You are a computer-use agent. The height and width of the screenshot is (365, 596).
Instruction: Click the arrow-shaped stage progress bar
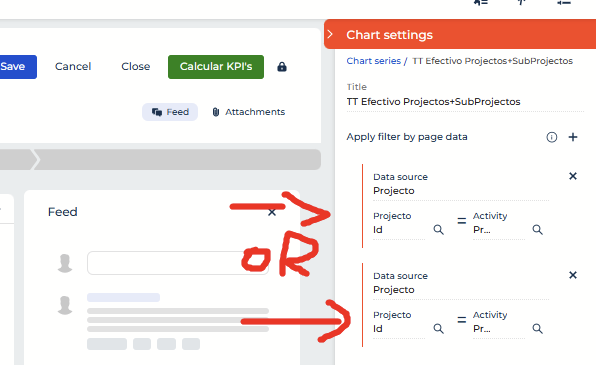tap(160, 159)
